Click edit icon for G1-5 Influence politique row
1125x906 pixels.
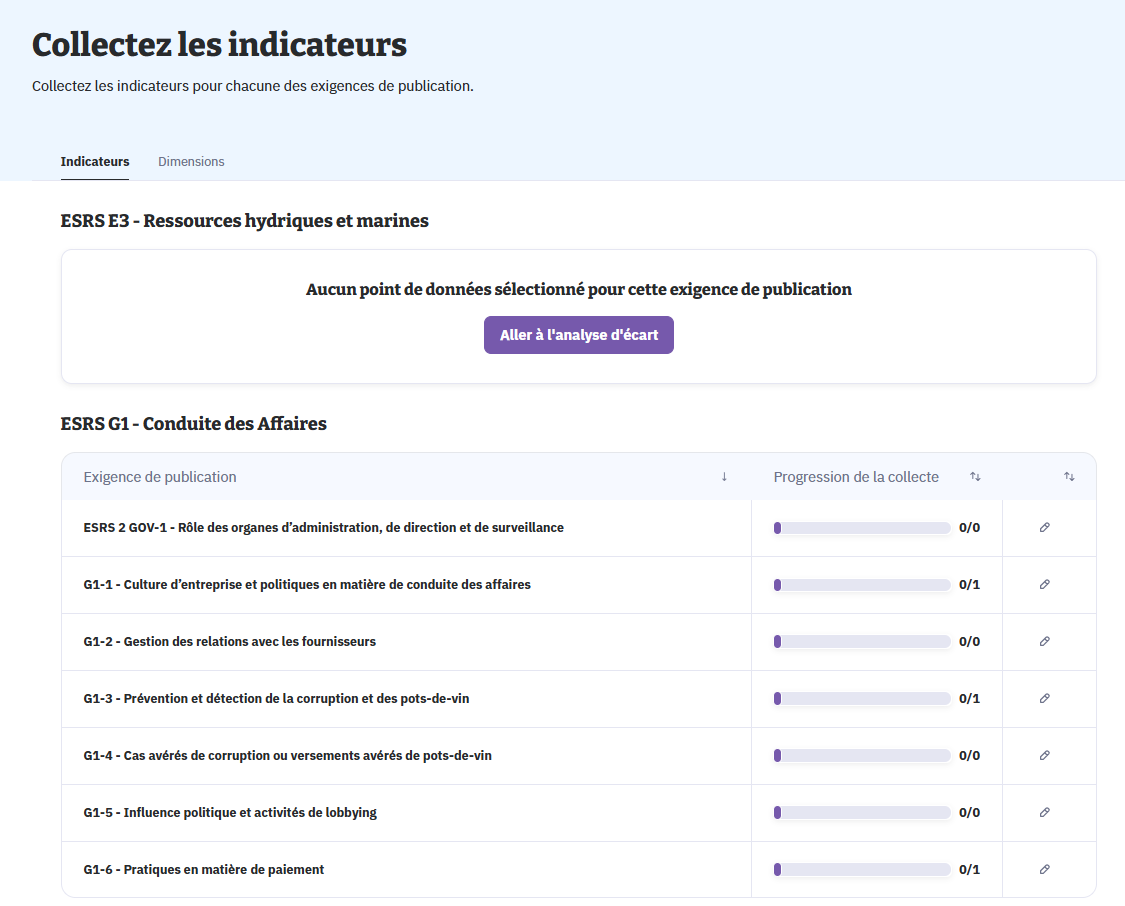coord(1044,812)
